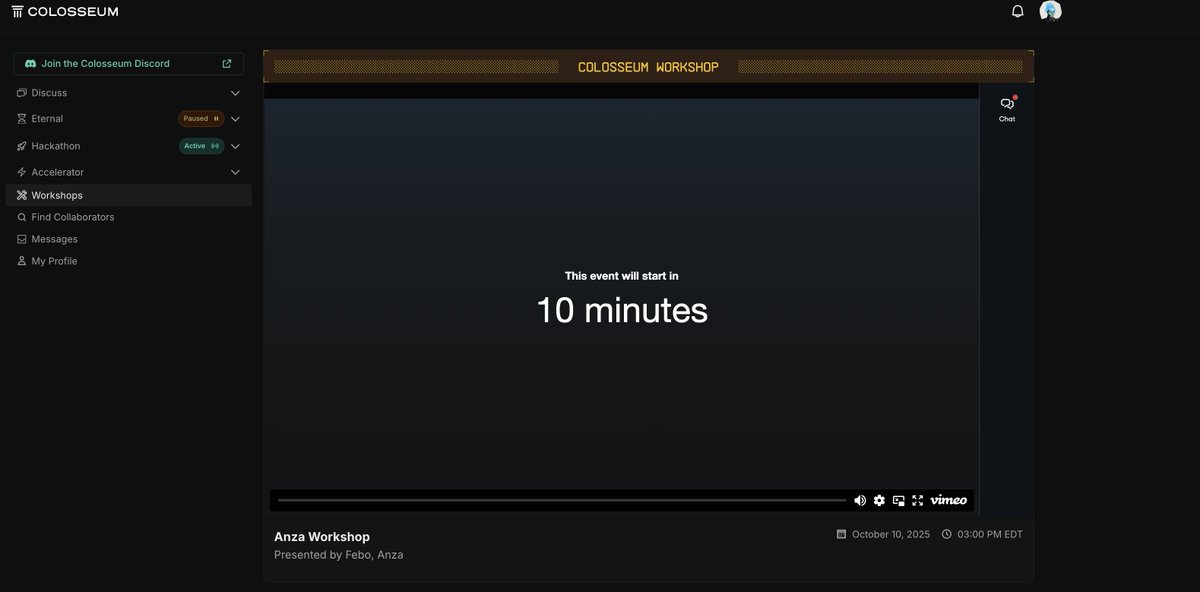Open the Messages page
This screenshot has width=1200, height=592.
(x=54, y=239)
